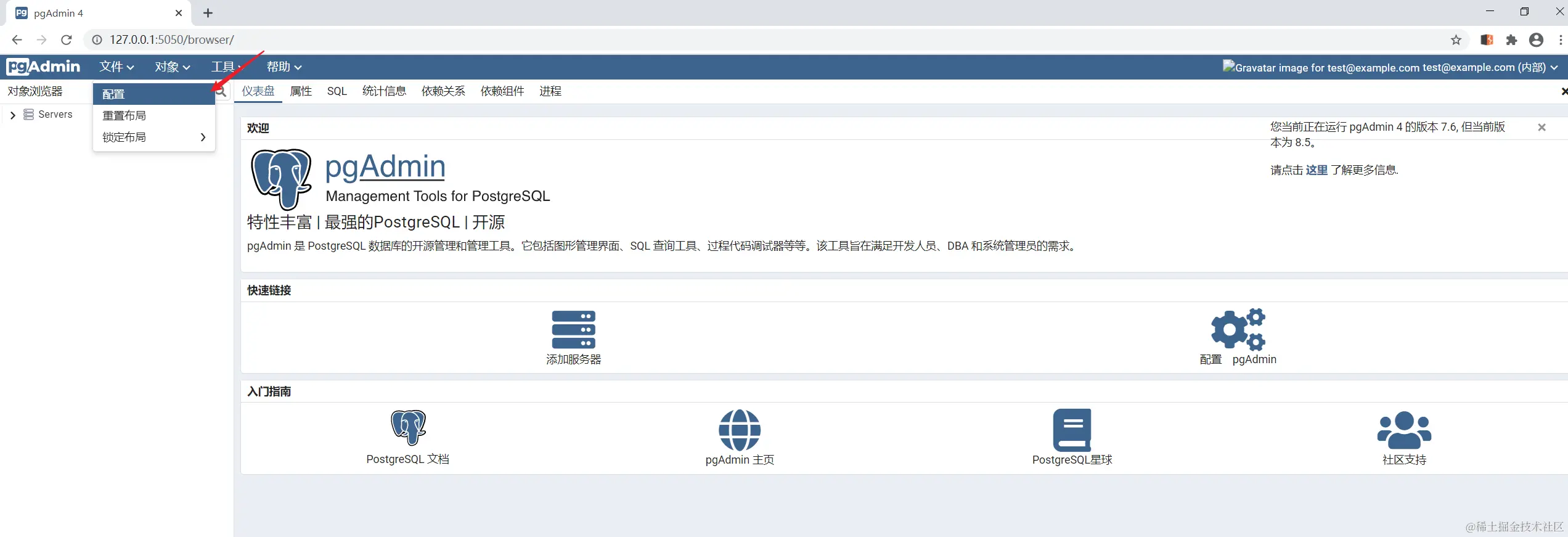Screen dimensions: 1568x537
Task: Click the search magnifier in object browser
Action: point(221,92)
